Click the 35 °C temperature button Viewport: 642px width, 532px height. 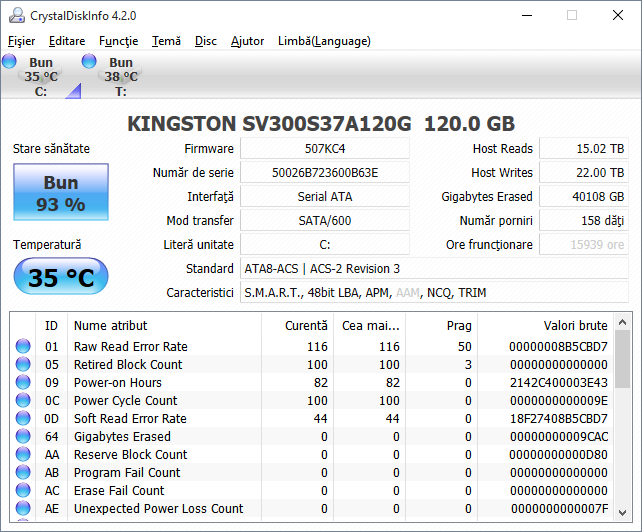point(61,276)
